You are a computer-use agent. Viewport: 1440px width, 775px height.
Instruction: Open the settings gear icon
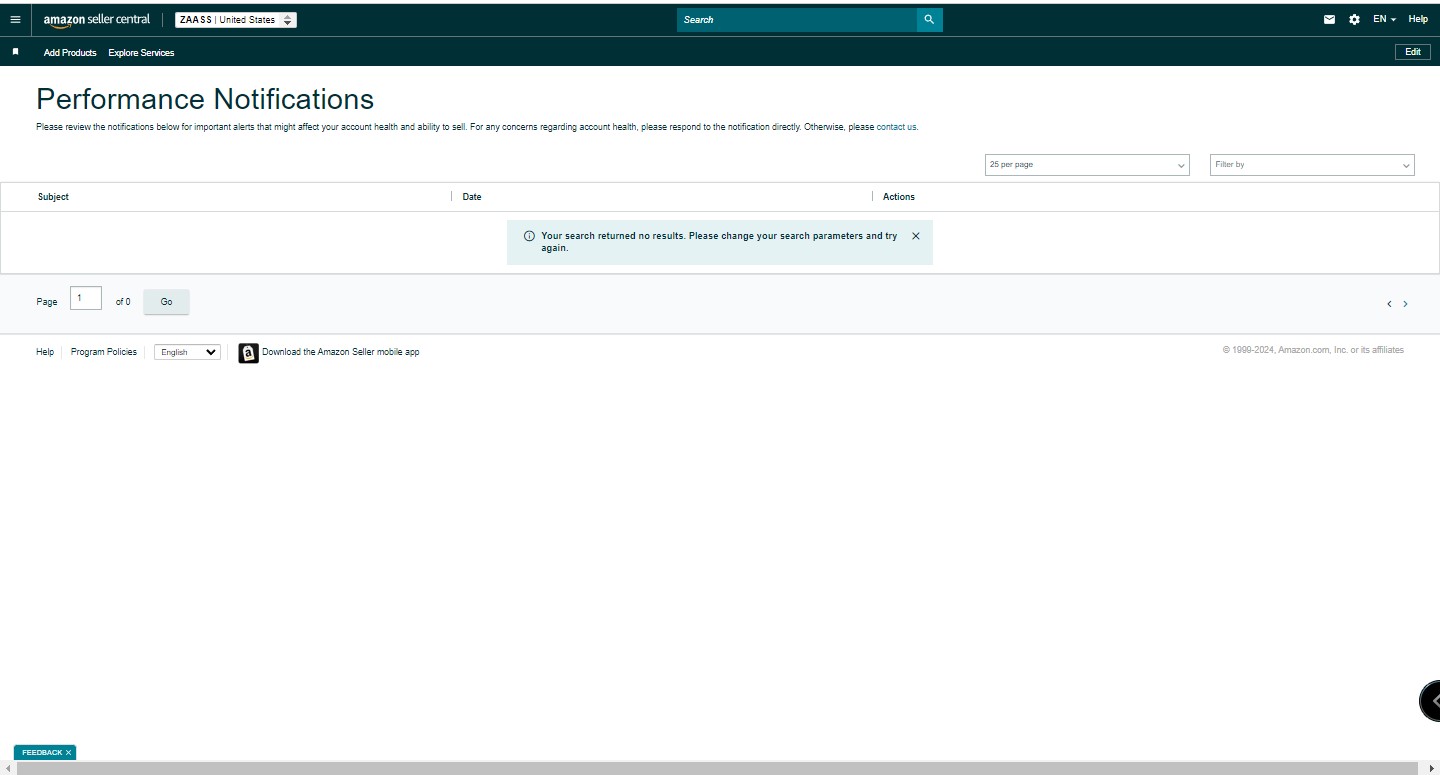[1354, 19]
